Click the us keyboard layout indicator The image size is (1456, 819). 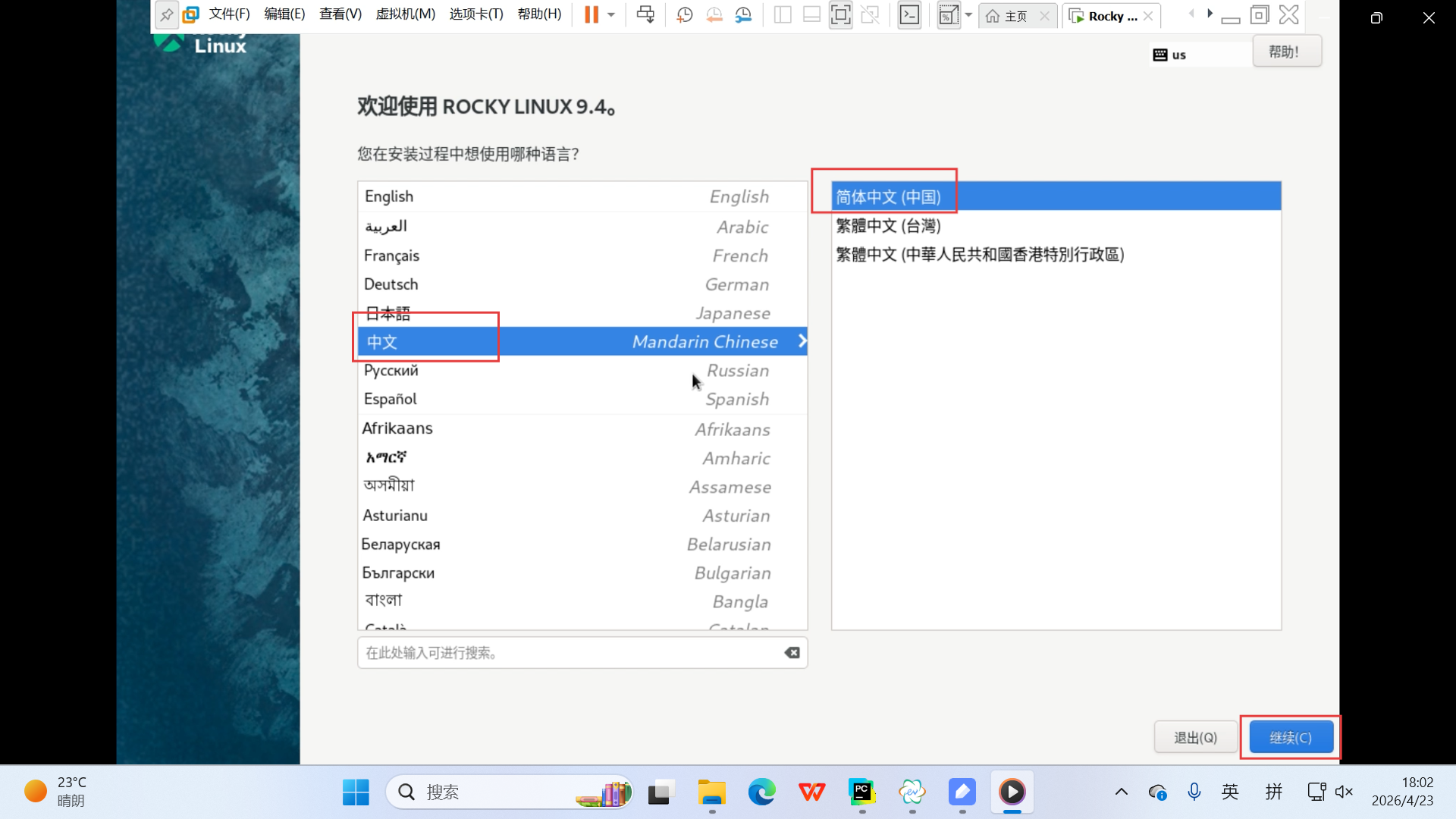[1170, 55]
